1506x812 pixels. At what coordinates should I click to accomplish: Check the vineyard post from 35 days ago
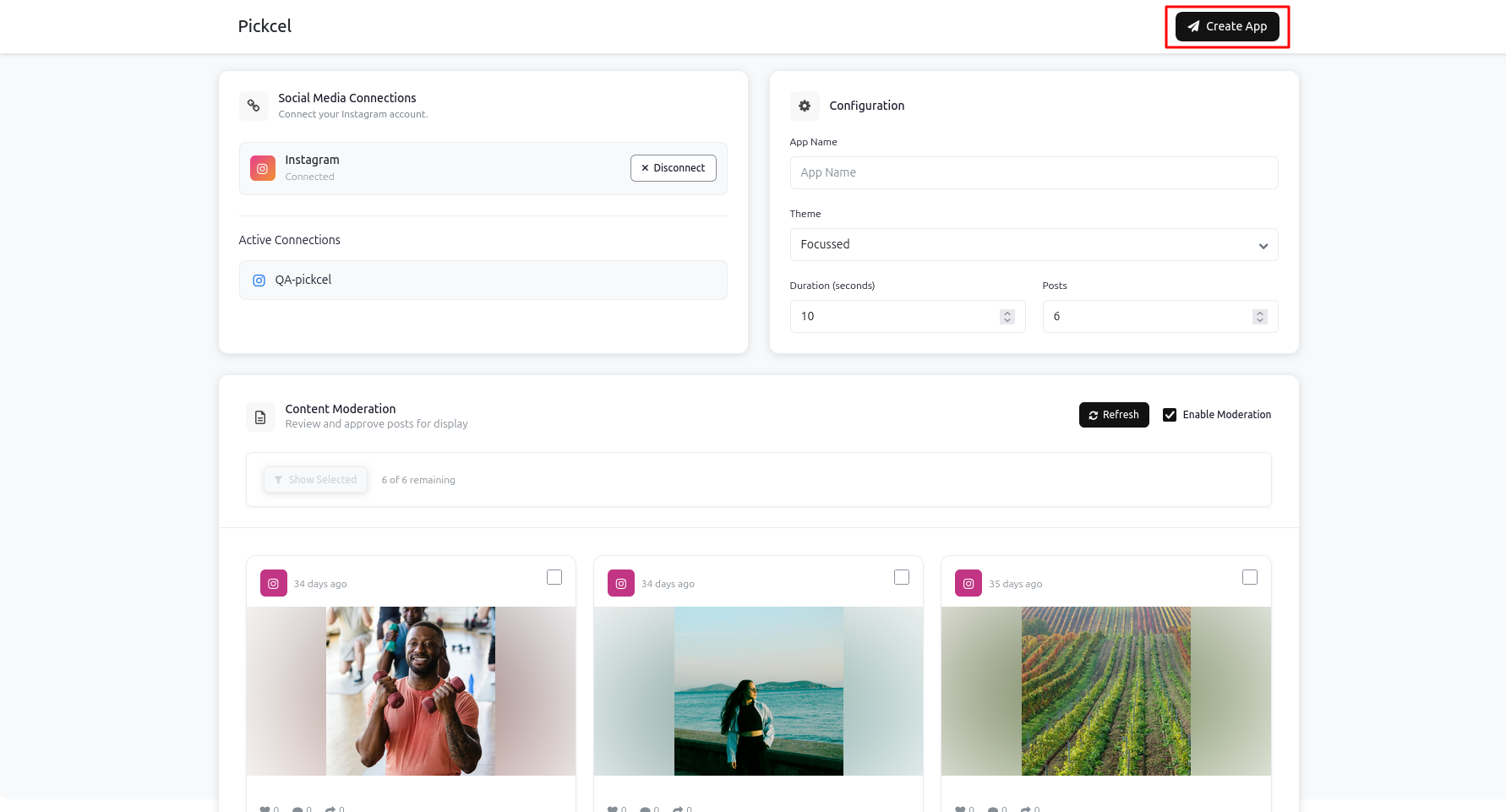point(1250,576)
